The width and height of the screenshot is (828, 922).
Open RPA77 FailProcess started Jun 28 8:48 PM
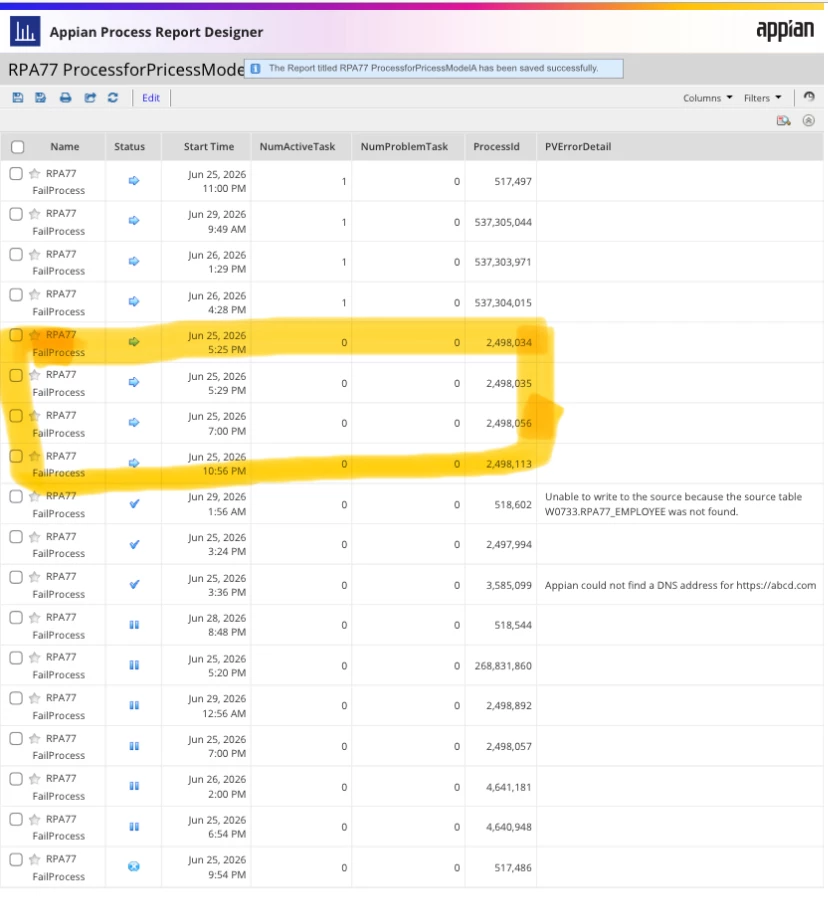coord(59,626)
